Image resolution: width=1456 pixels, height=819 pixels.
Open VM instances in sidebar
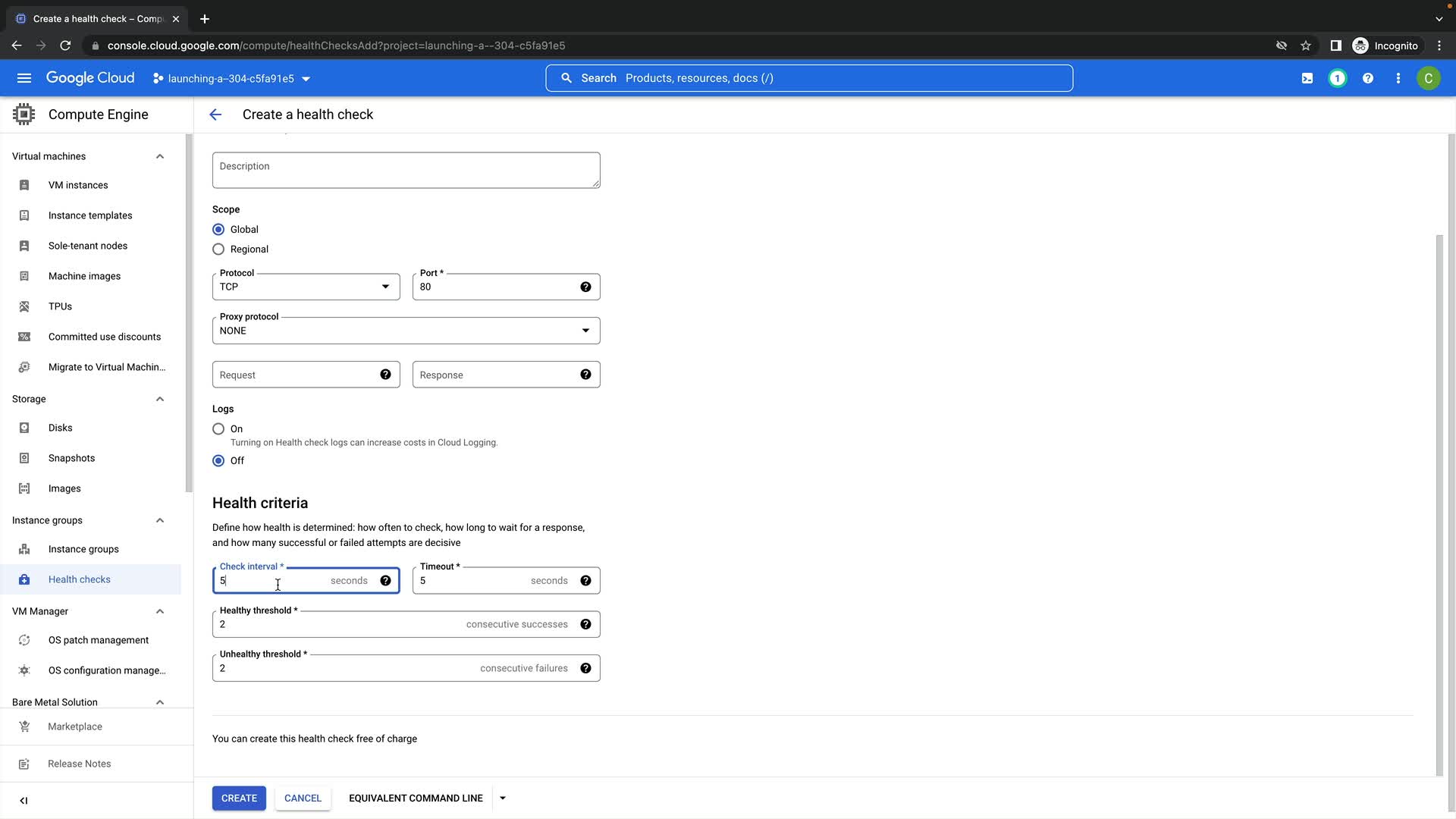coord(78,185)
